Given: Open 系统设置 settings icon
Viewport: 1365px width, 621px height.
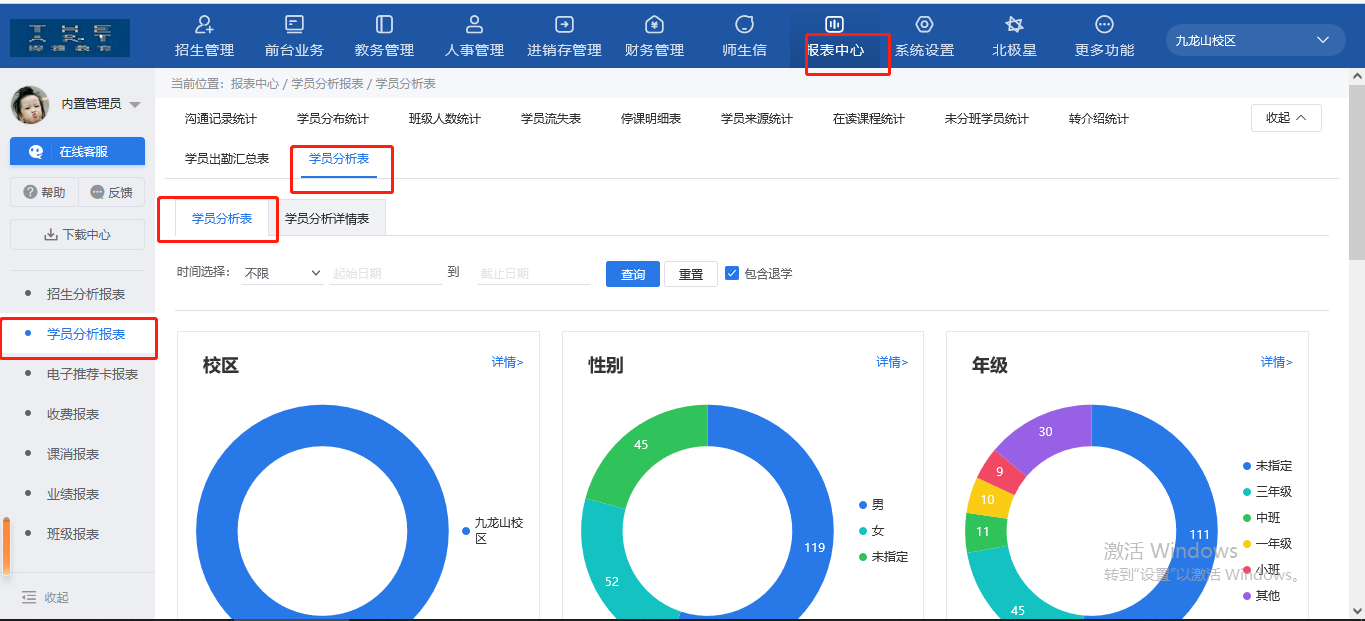Looking at the screenshot, I should (x=924, y=24).
